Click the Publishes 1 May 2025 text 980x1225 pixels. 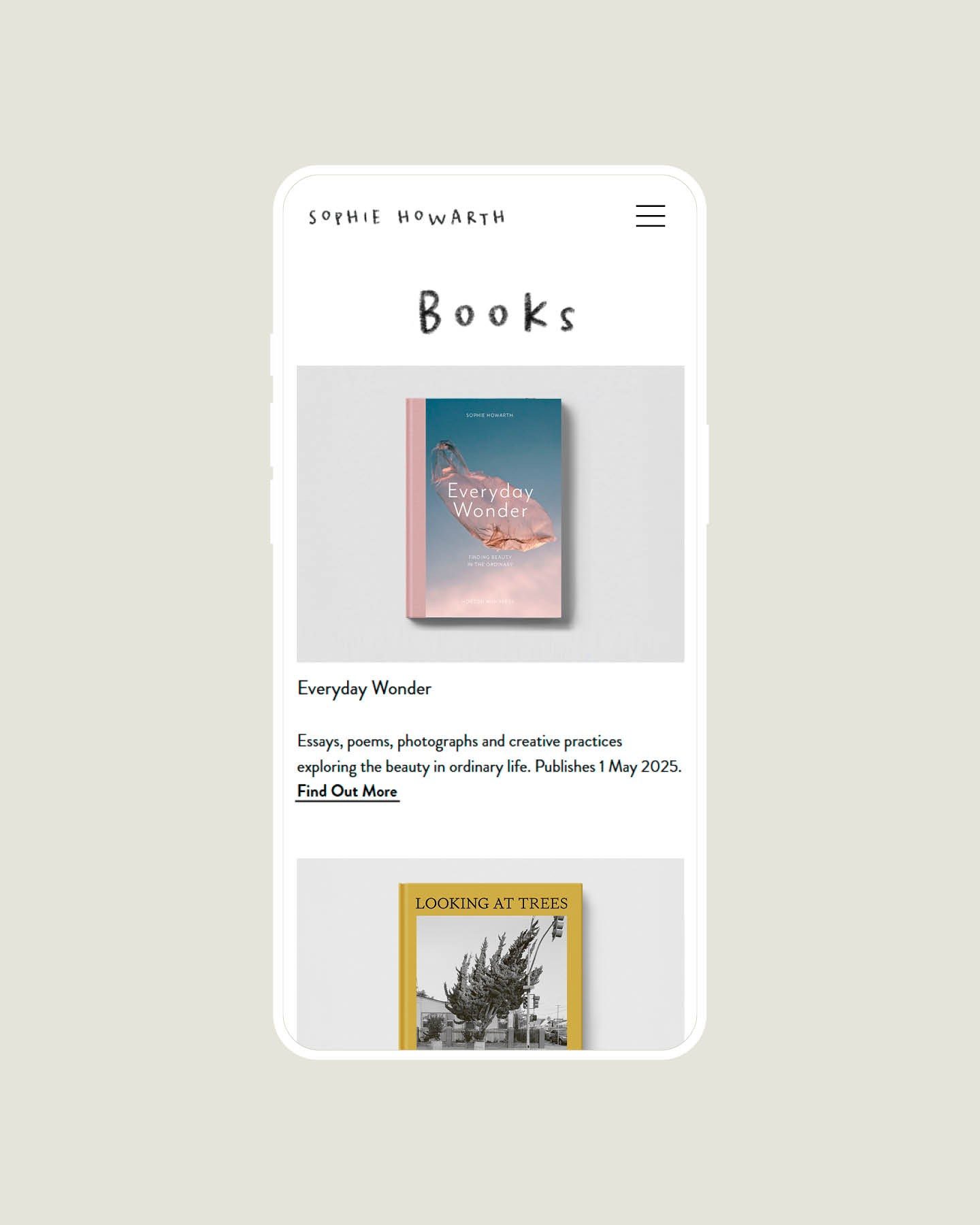(x=608, y=766)
